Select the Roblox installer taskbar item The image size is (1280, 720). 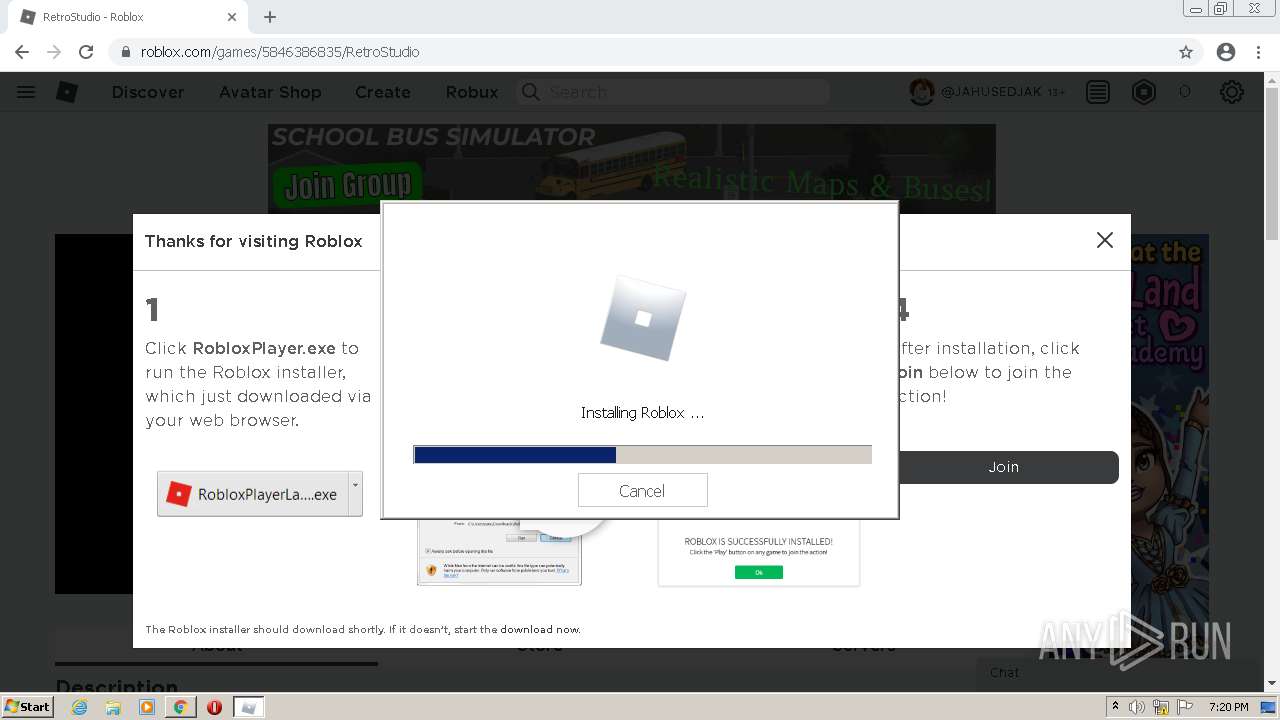pos(249,707)
